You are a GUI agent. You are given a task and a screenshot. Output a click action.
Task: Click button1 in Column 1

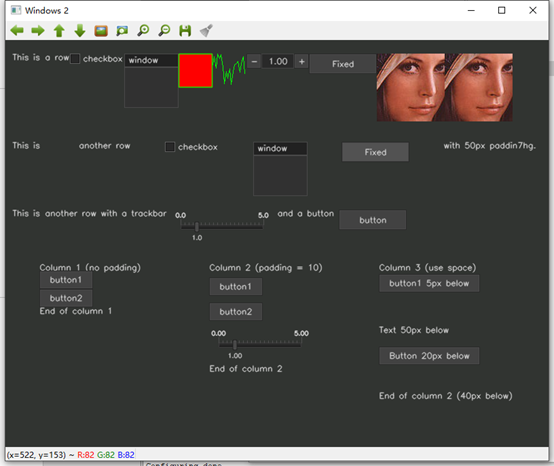[66, 280]
